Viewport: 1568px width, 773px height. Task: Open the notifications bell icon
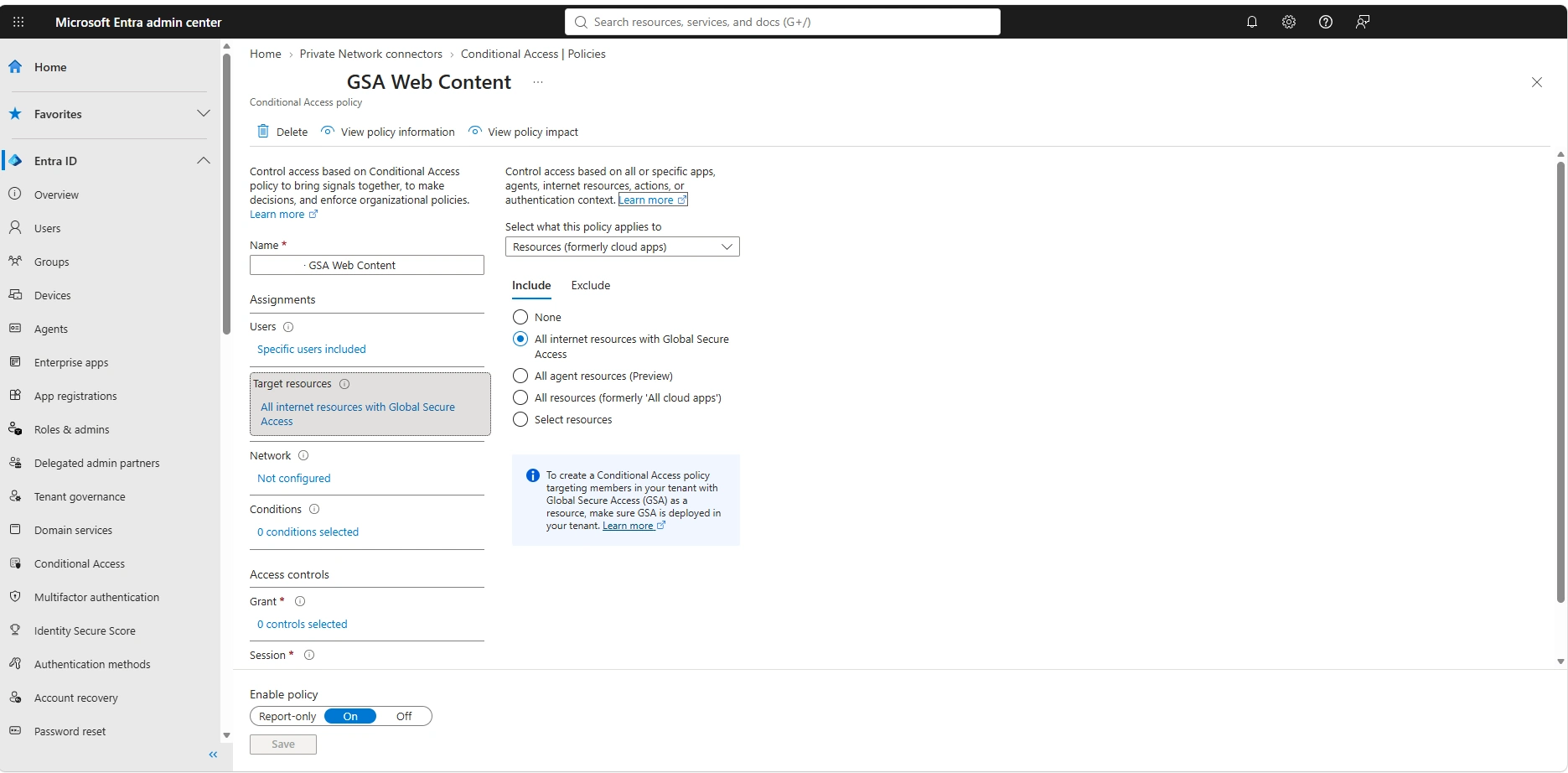1252,22
